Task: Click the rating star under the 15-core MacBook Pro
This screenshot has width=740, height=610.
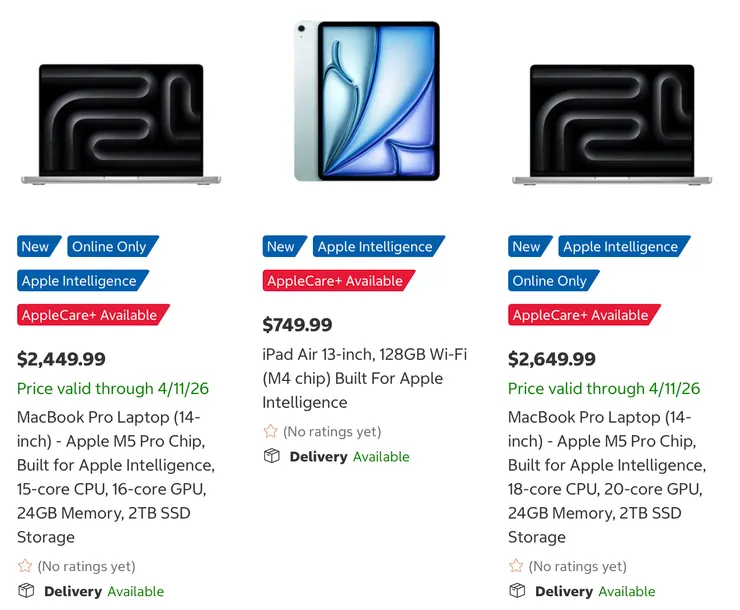Action: [25, 567]
